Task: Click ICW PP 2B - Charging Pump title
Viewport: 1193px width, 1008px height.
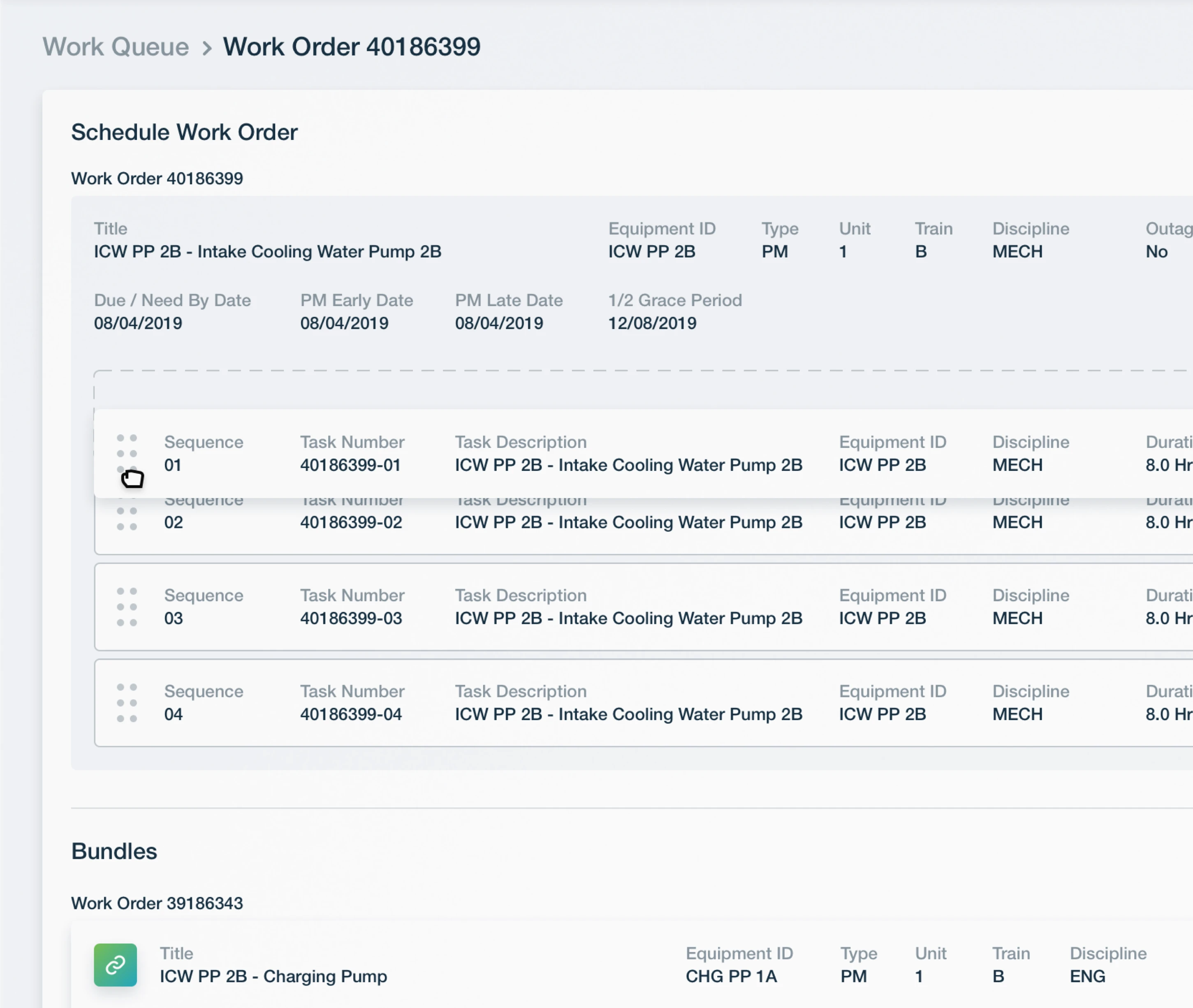Action: (273, 976)
